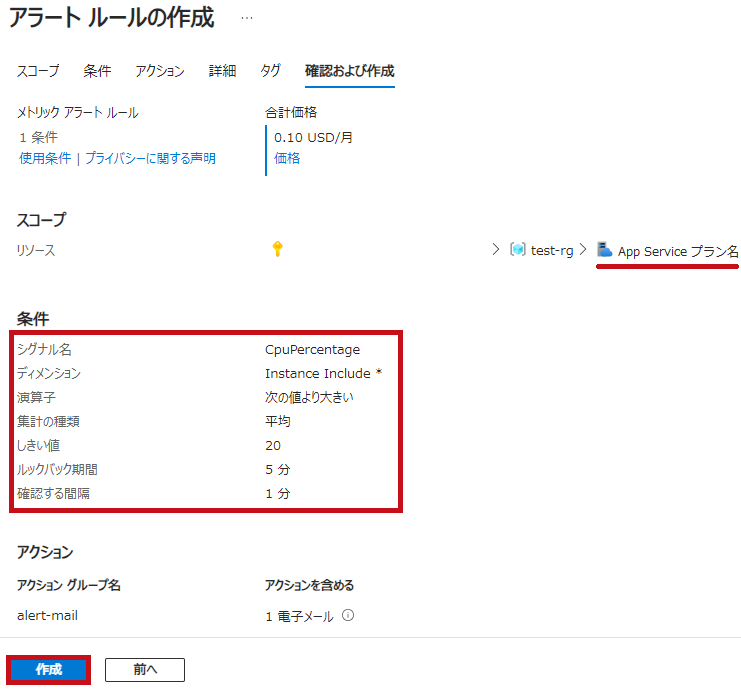Click the Instance Include * dimension value

[324, 373]
